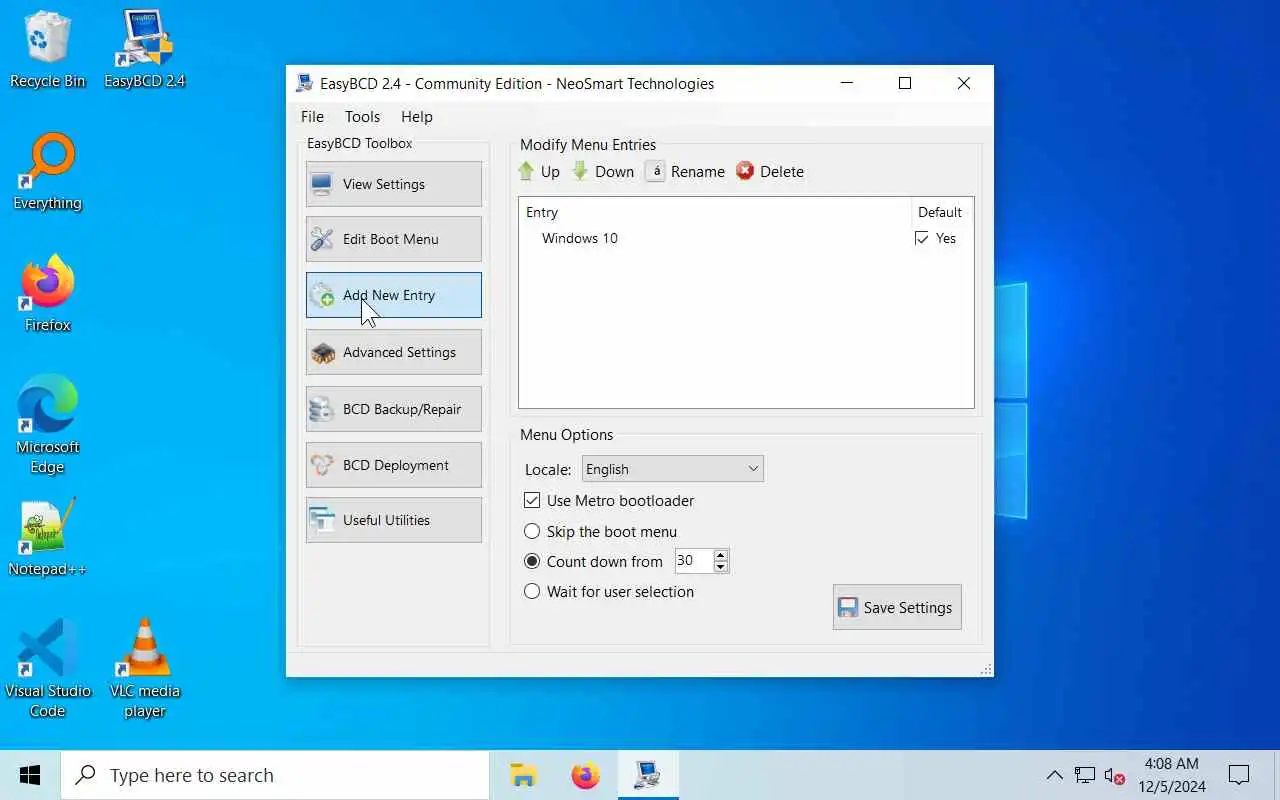Click the countdown seconds input field
1280x800 pixels.
(694, 561)
